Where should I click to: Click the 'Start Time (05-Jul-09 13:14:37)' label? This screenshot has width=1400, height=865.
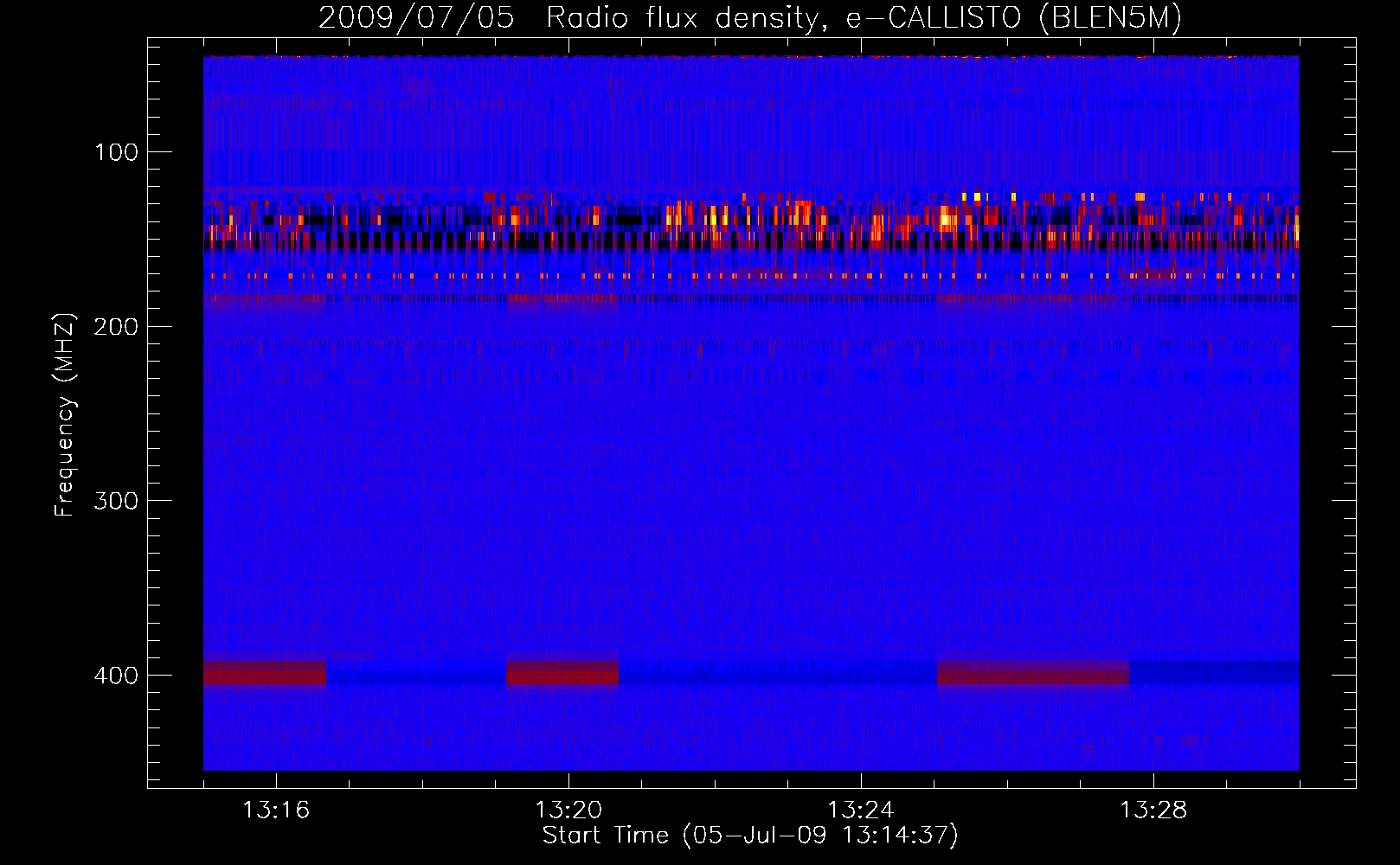[750, 836]
